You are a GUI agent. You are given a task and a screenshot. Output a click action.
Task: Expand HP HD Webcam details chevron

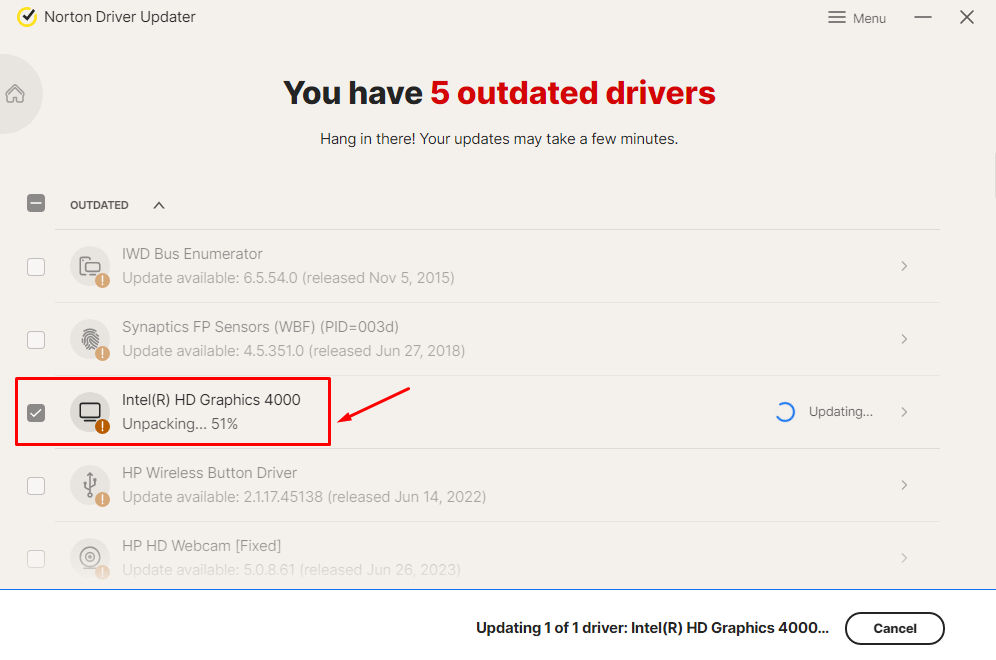(904, 558)
